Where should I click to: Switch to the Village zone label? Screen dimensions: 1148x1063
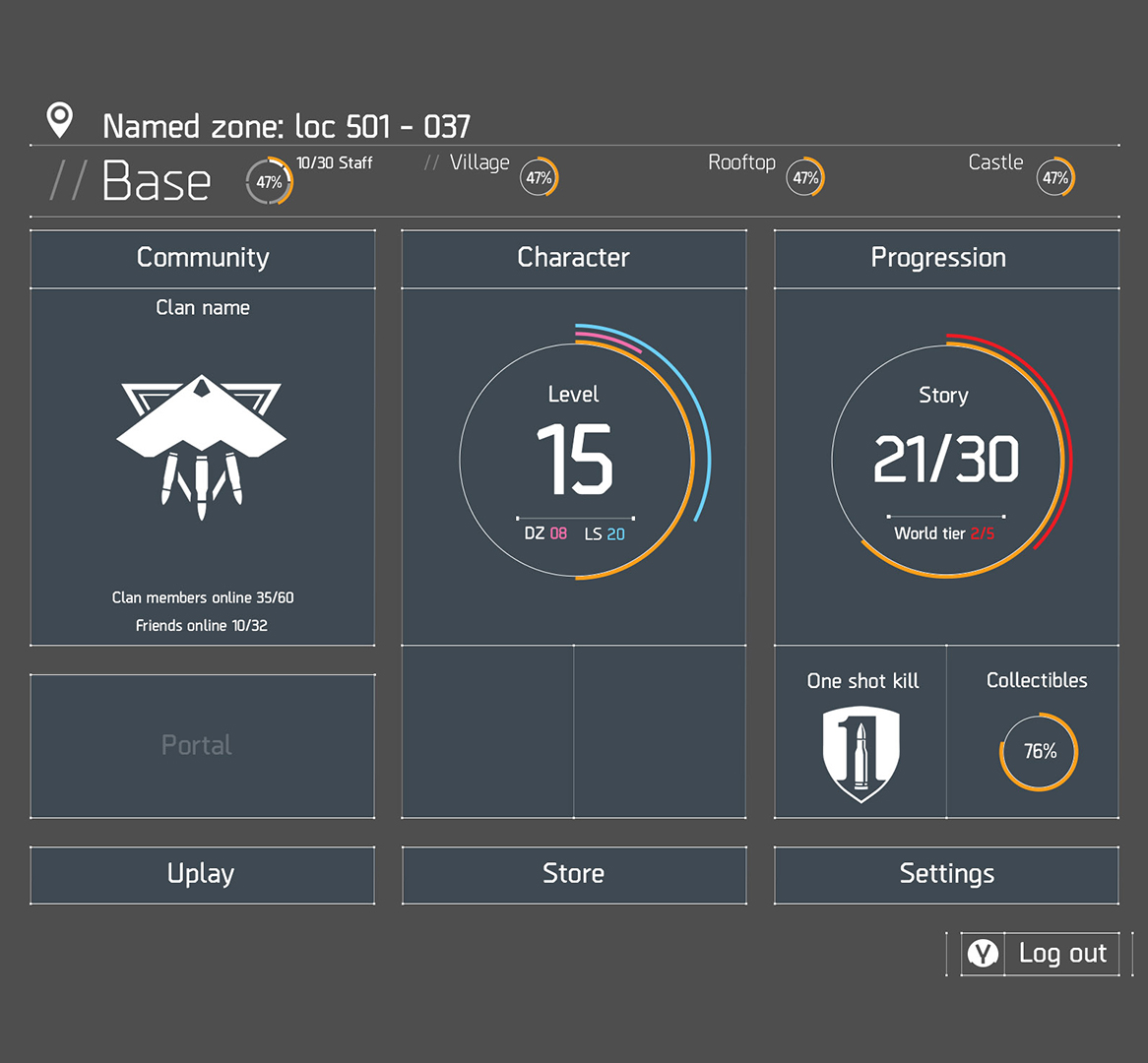click(479, 162)
